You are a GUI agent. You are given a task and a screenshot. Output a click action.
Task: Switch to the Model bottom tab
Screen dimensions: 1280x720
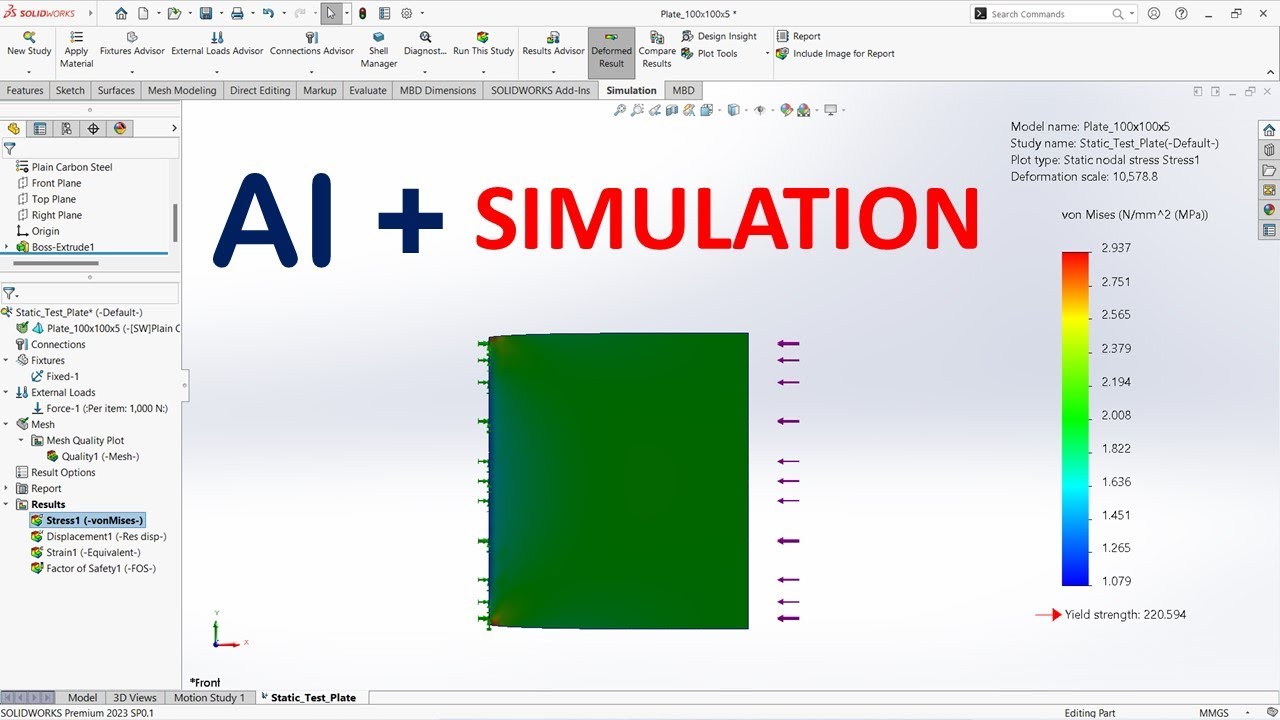click(x=82, y=697)
